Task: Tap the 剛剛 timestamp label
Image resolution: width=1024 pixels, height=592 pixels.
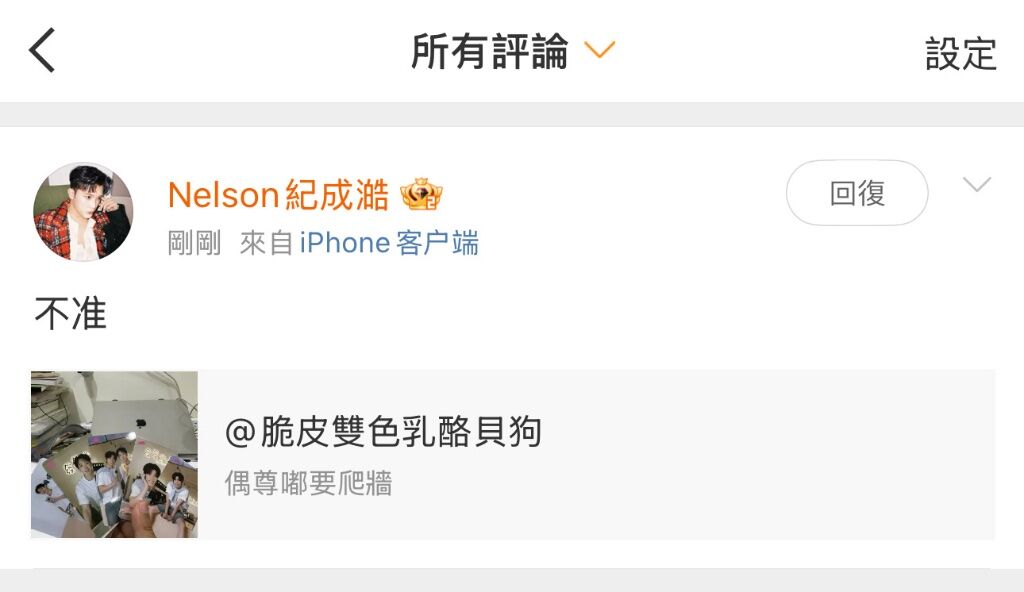Action: (x=195, y=243)
